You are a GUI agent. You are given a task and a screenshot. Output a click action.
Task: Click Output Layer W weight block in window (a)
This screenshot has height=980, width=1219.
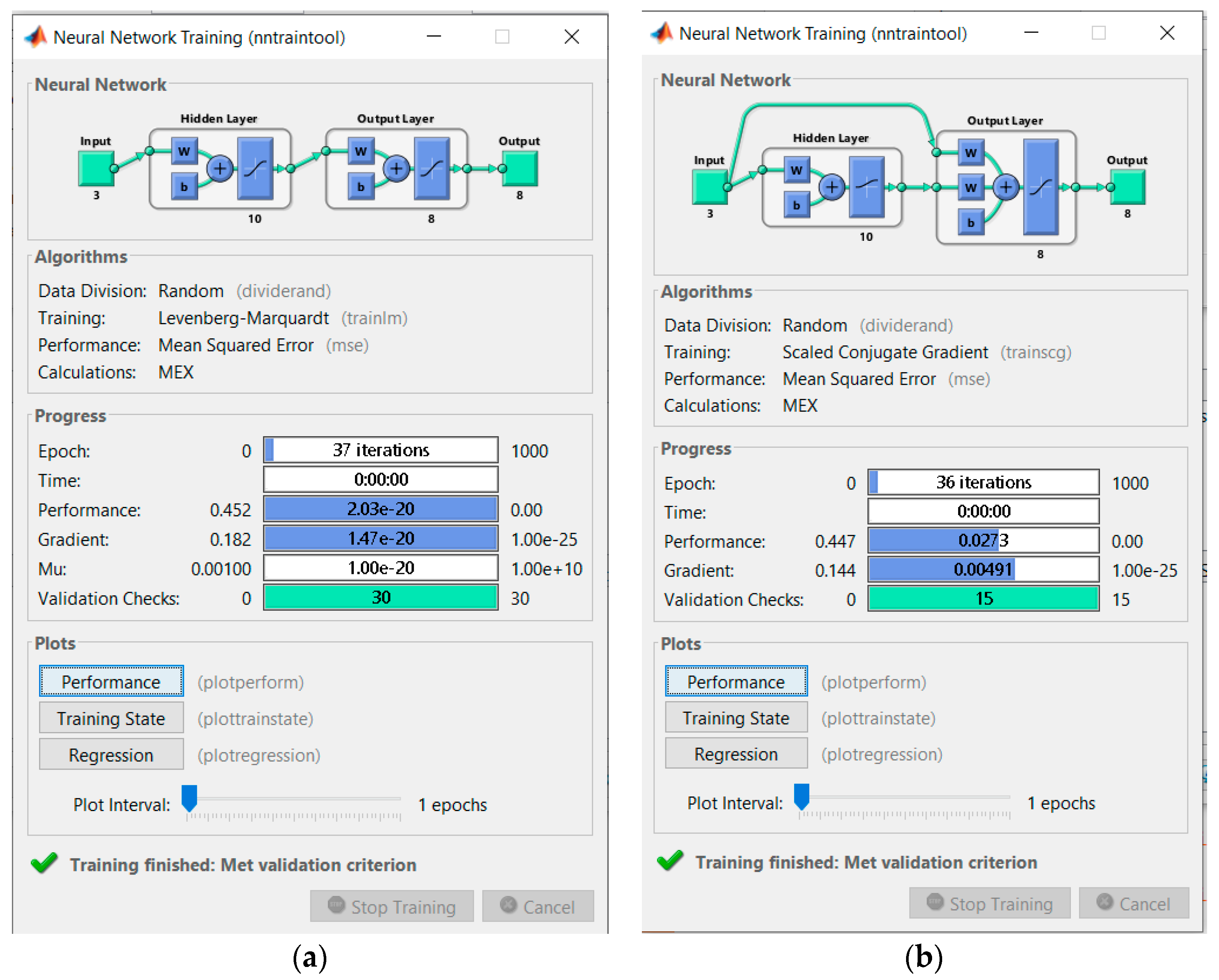(x=361, y=151)
